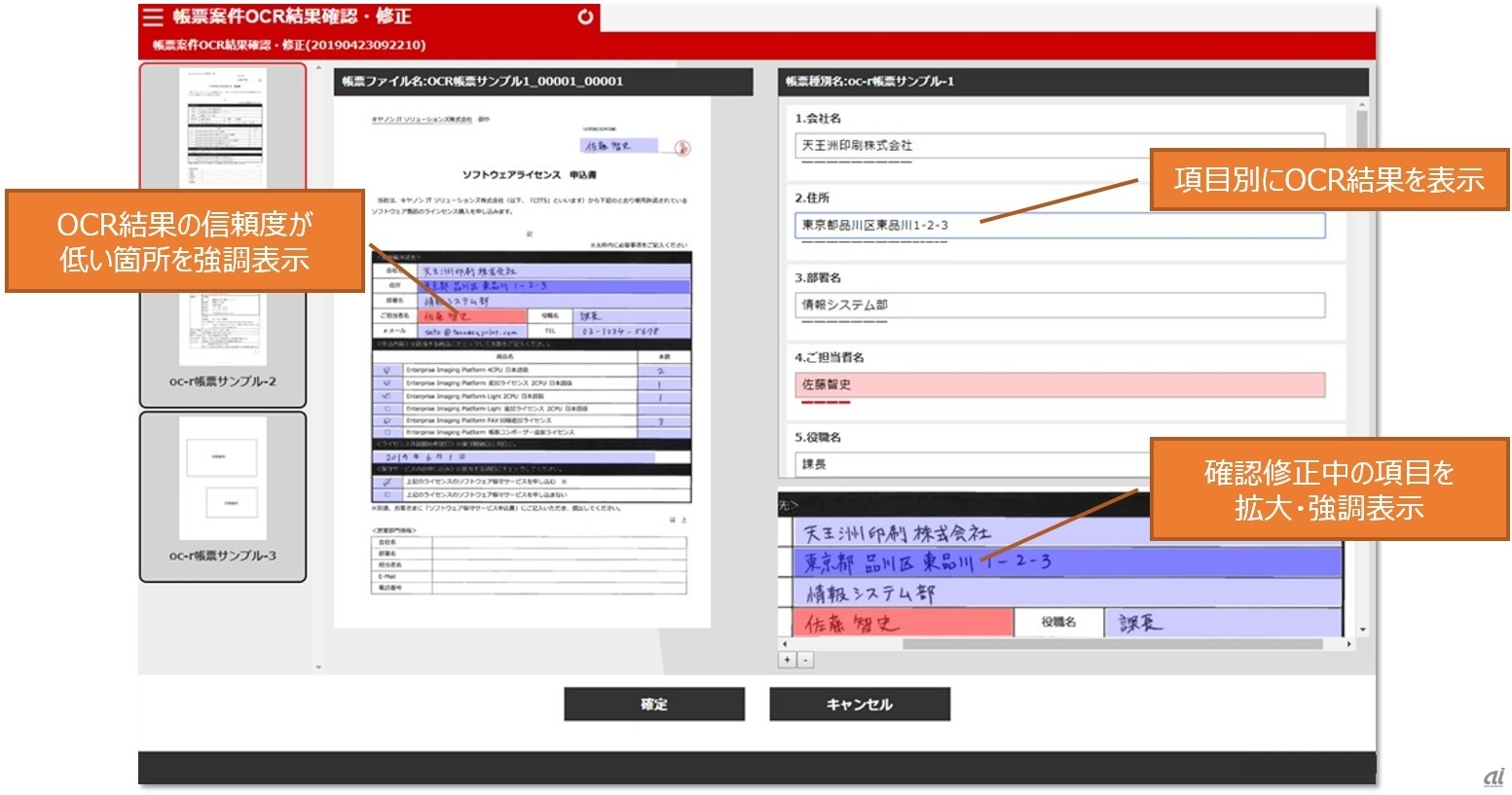Screen dimensions: 1512x795
Task: Click the highlighted 東京都 品川区 row in the enlarged image
Action: pos(1068,562)
